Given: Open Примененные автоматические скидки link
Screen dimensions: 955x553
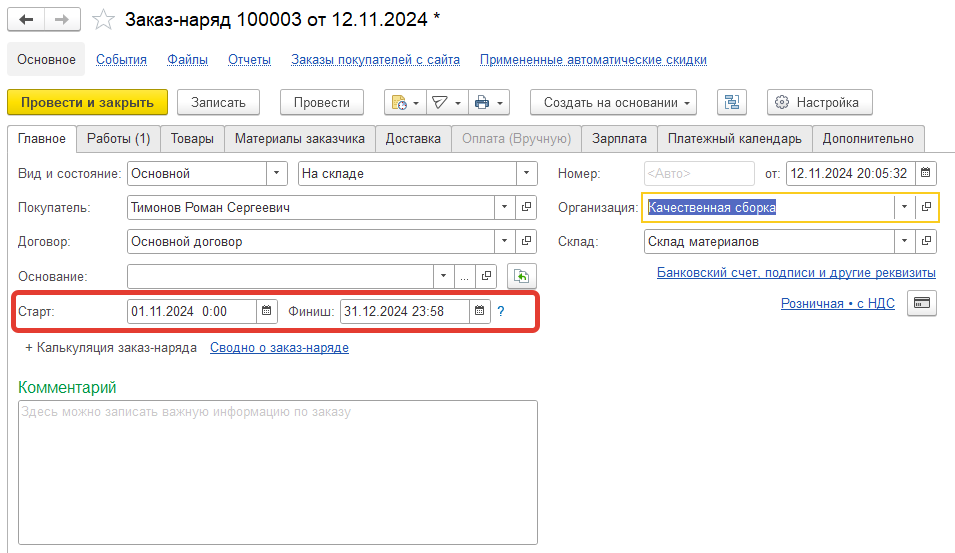Looking at the screenshot, I should point(593,60).
